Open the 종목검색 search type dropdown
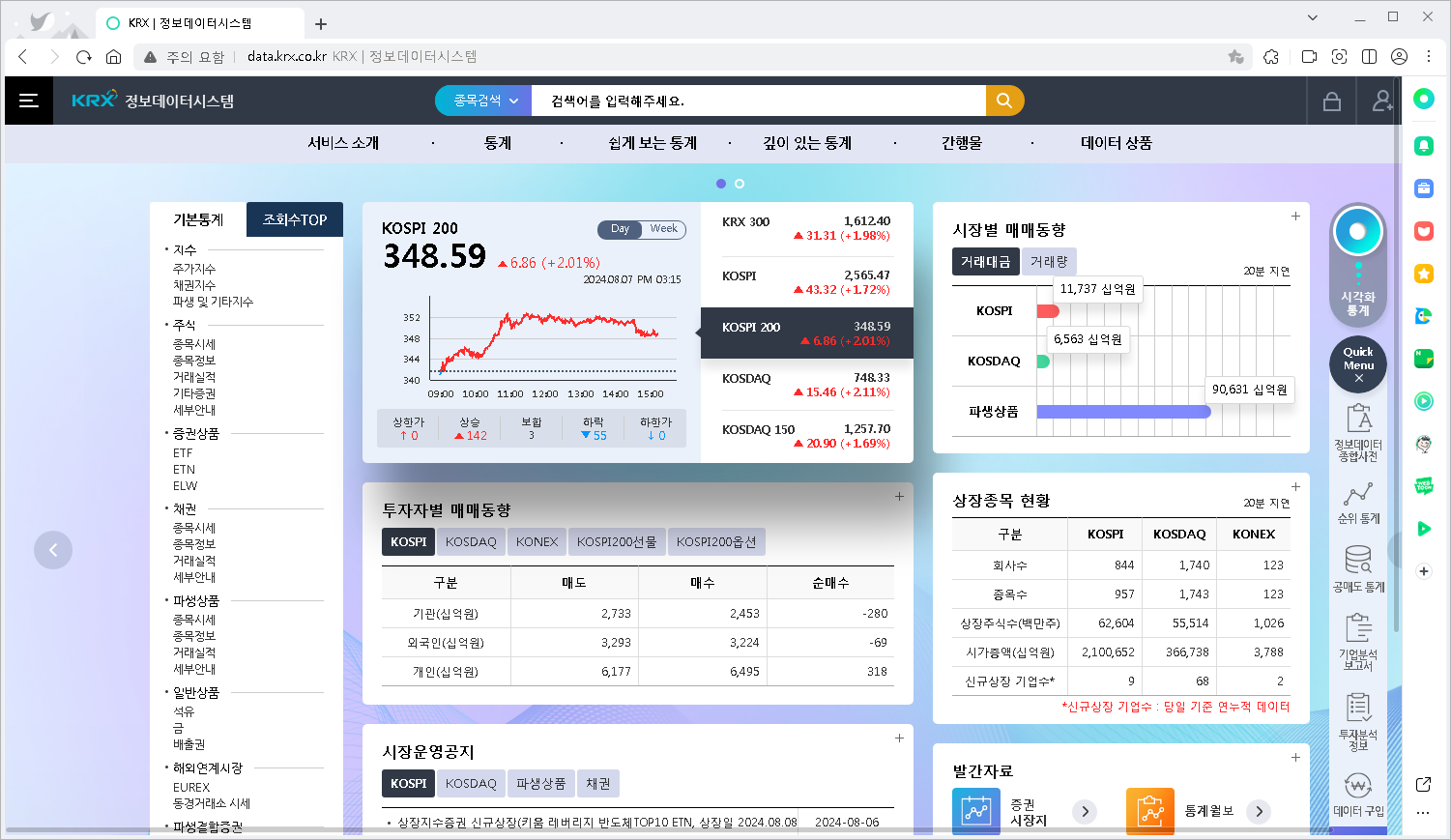 pyautogui.click(x=482, y=100)
